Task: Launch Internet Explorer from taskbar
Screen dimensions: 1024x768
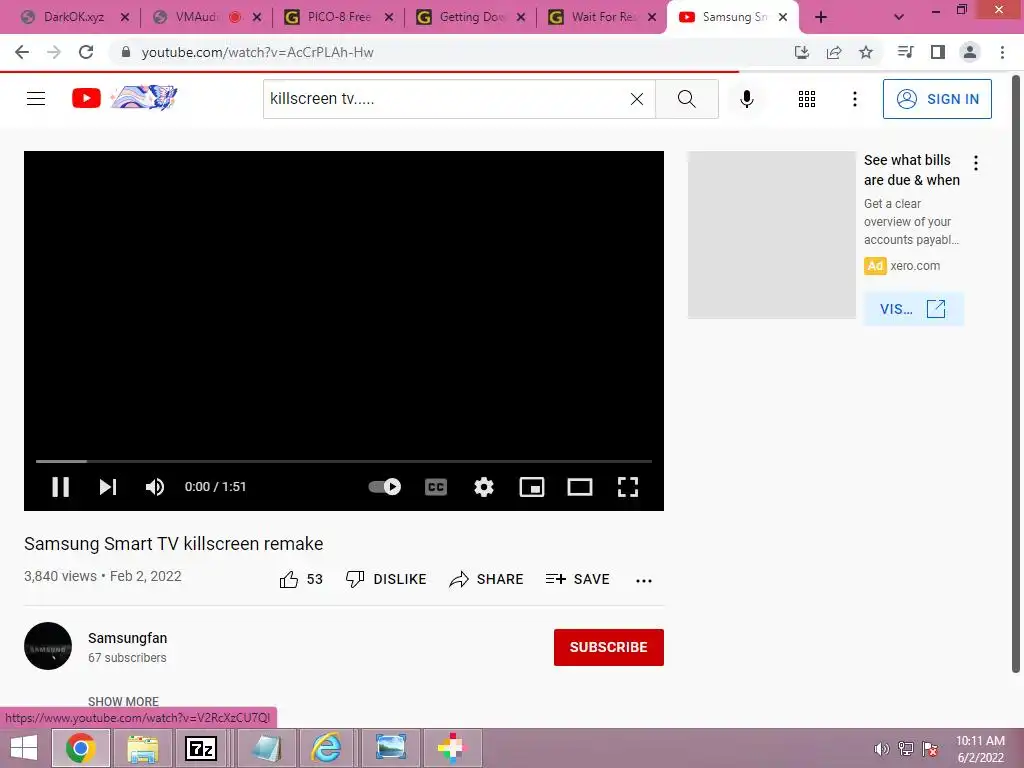Action: pos(325,748)
